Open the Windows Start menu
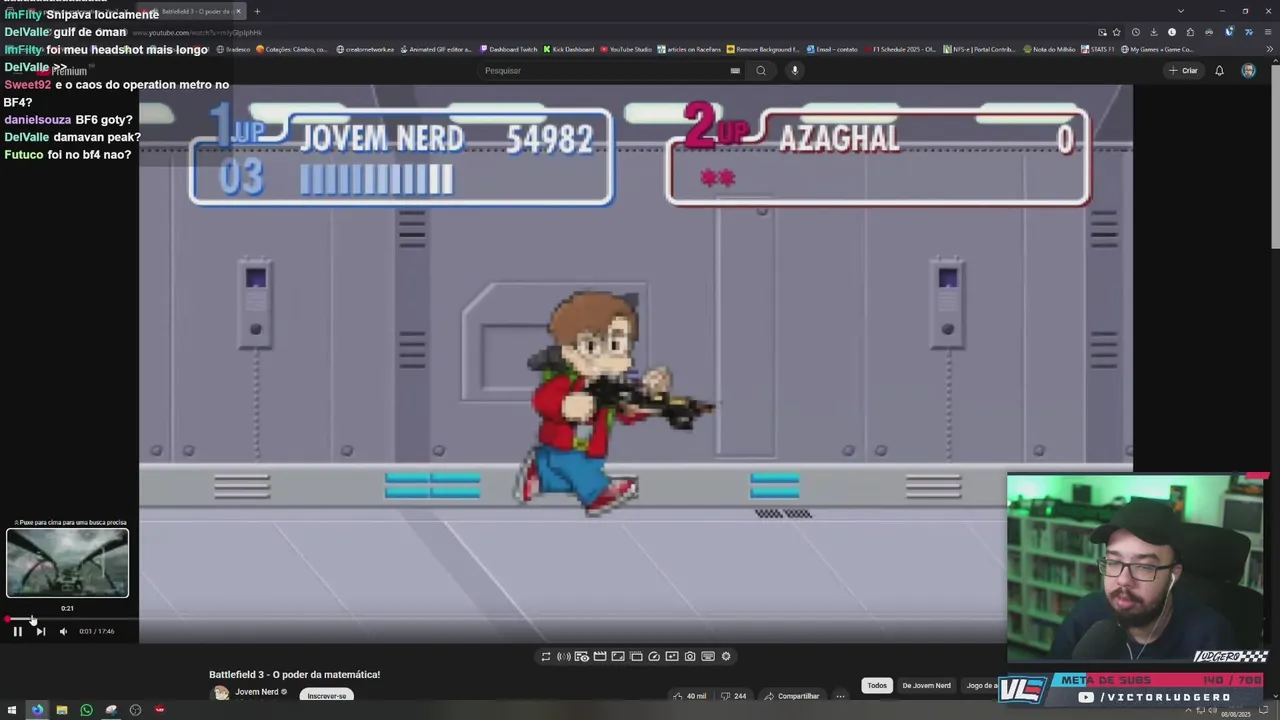The image size is (1280, 720). pos(13,710)
